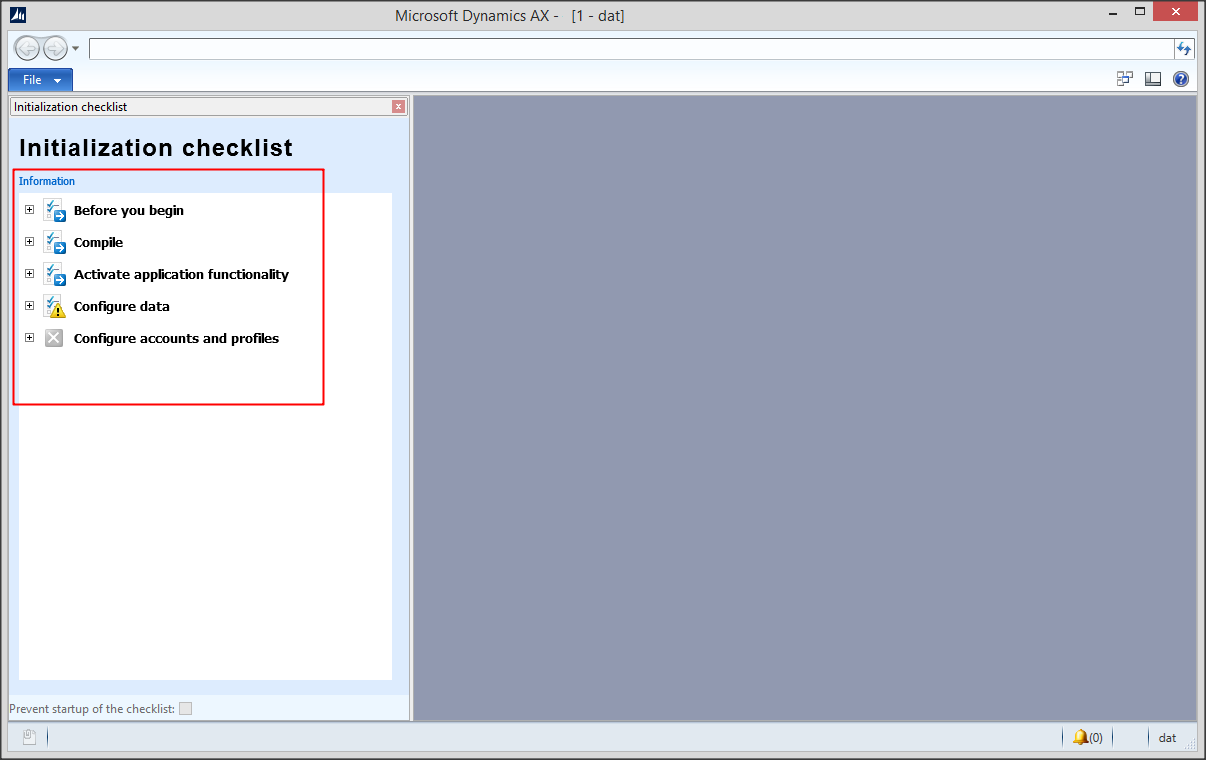Click inside the address bar field

[x=631, y=49]
